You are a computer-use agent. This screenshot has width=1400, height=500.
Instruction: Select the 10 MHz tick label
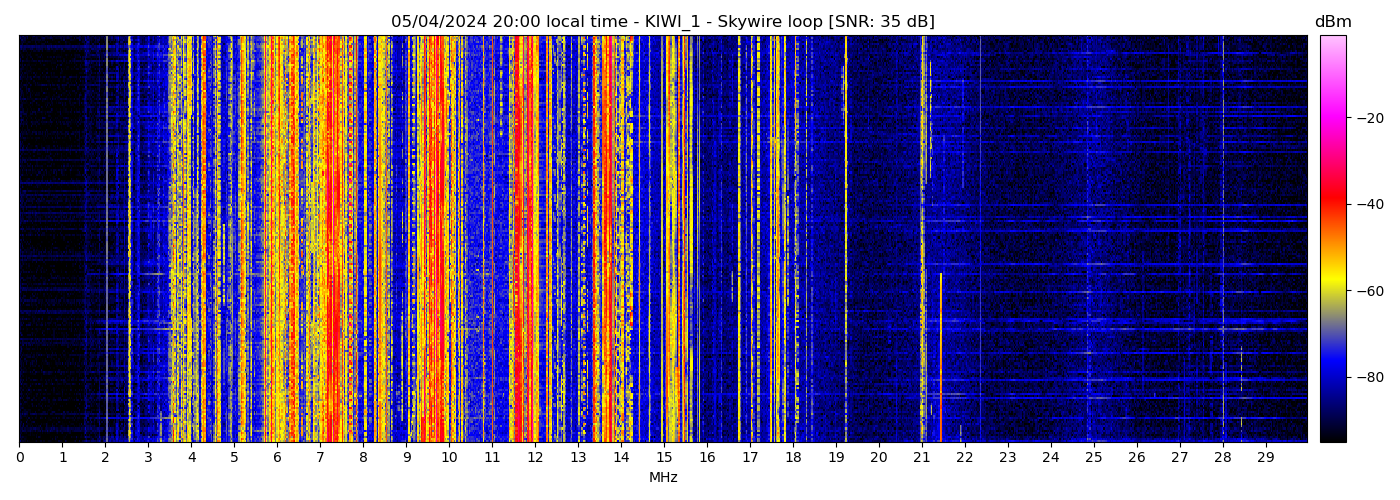click(x=449, y=458)
